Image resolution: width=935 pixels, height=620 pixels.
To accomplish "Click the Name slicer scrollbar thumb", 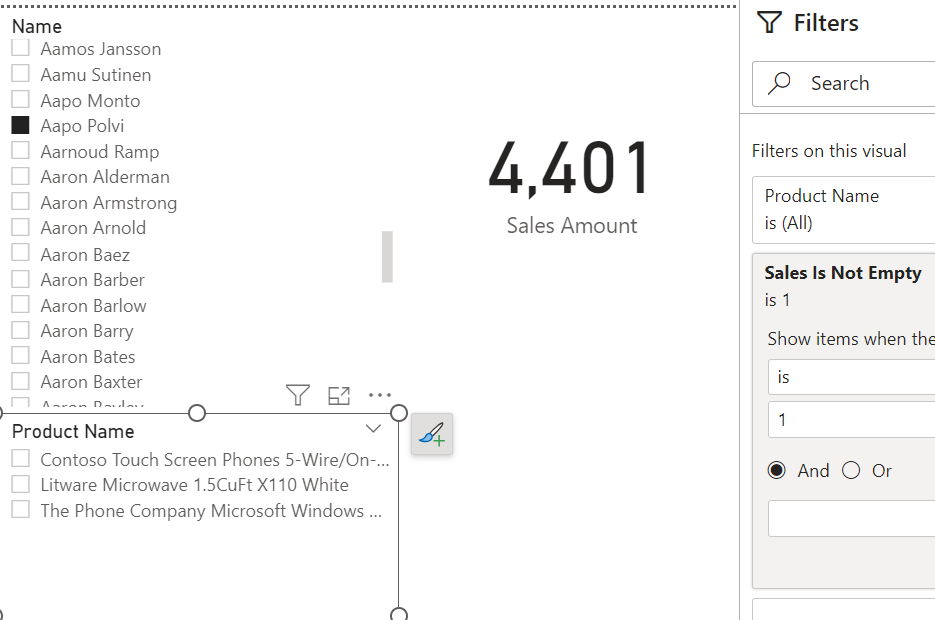I will point(387,256).
